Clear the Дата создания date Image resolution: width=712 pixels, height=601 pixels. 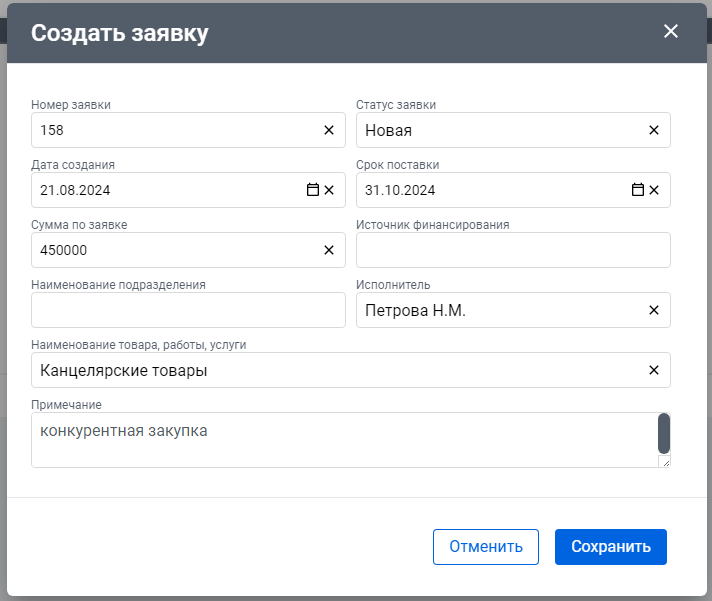pos(329,190)
